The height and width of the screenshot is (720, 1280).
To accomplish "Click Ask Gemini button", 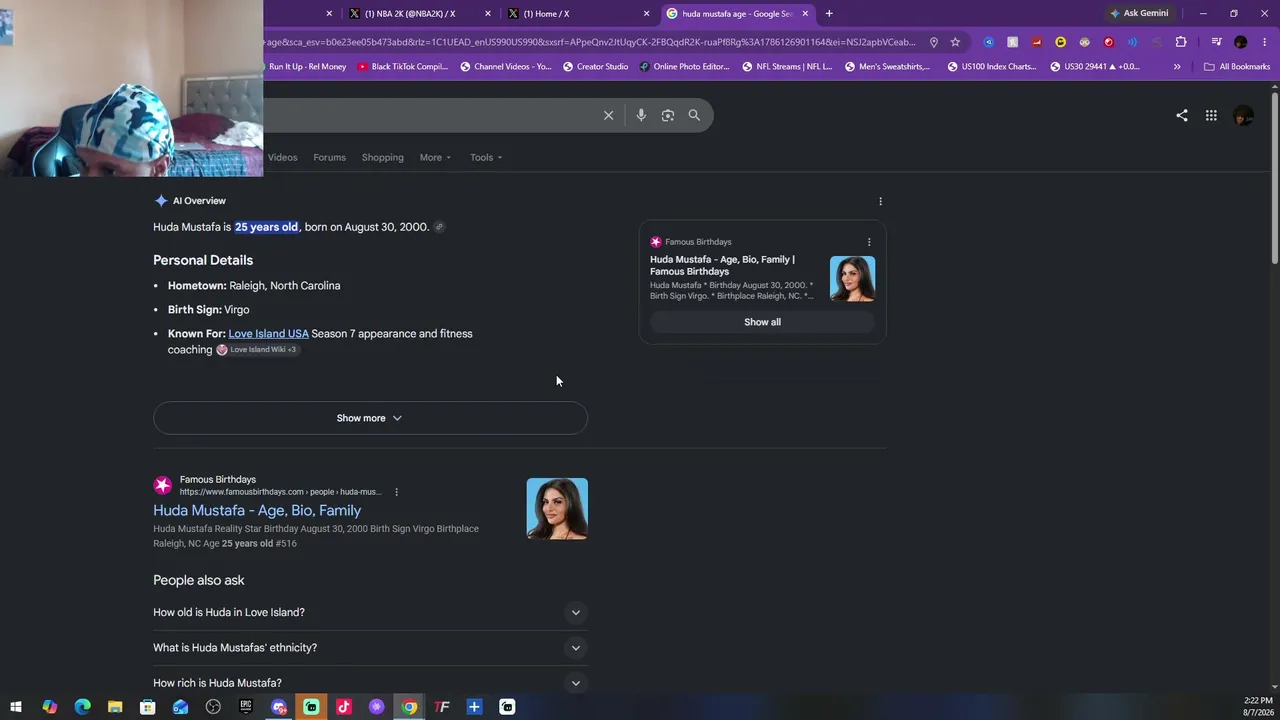I will [1139, 13].
